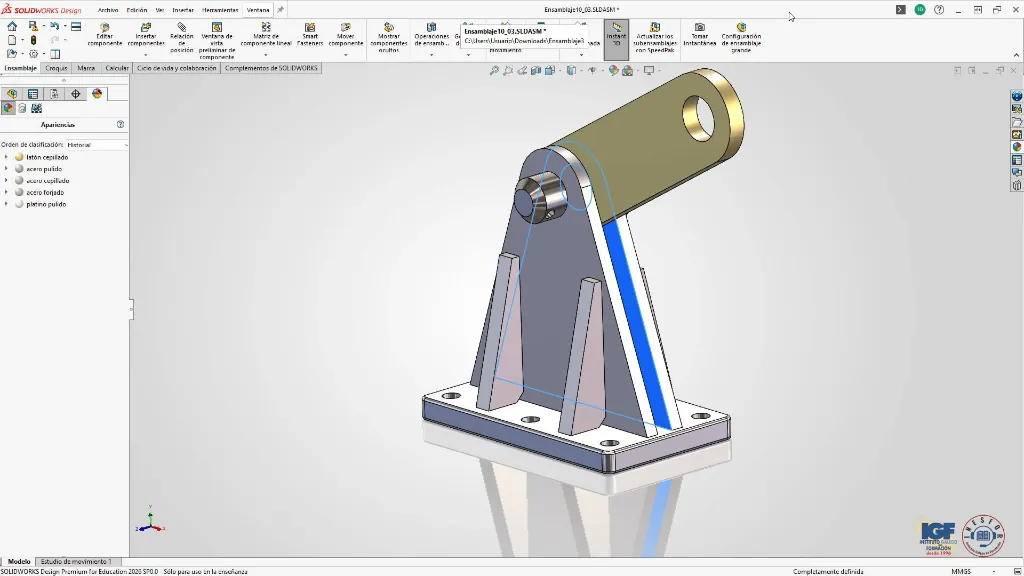Click Configuración de ensamblaje grande tool
The height and width of the screenshot is (576, 1024).
(741, 38)
